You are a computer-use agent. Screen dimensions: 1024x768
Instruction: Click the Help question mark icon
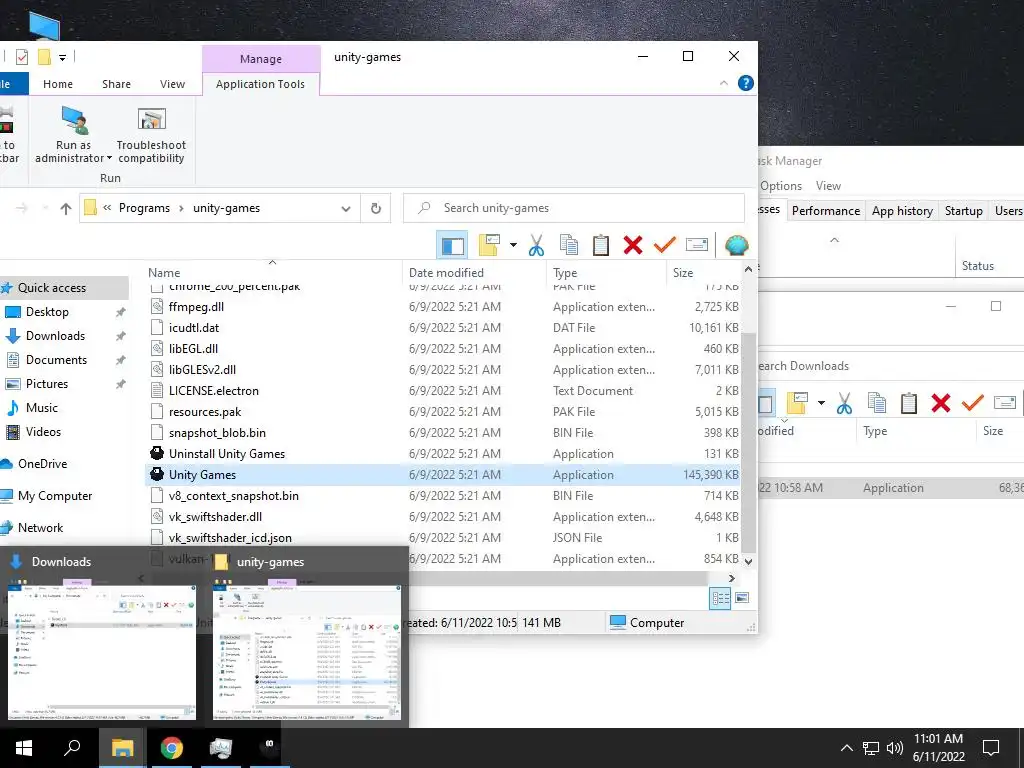[746, 83]
